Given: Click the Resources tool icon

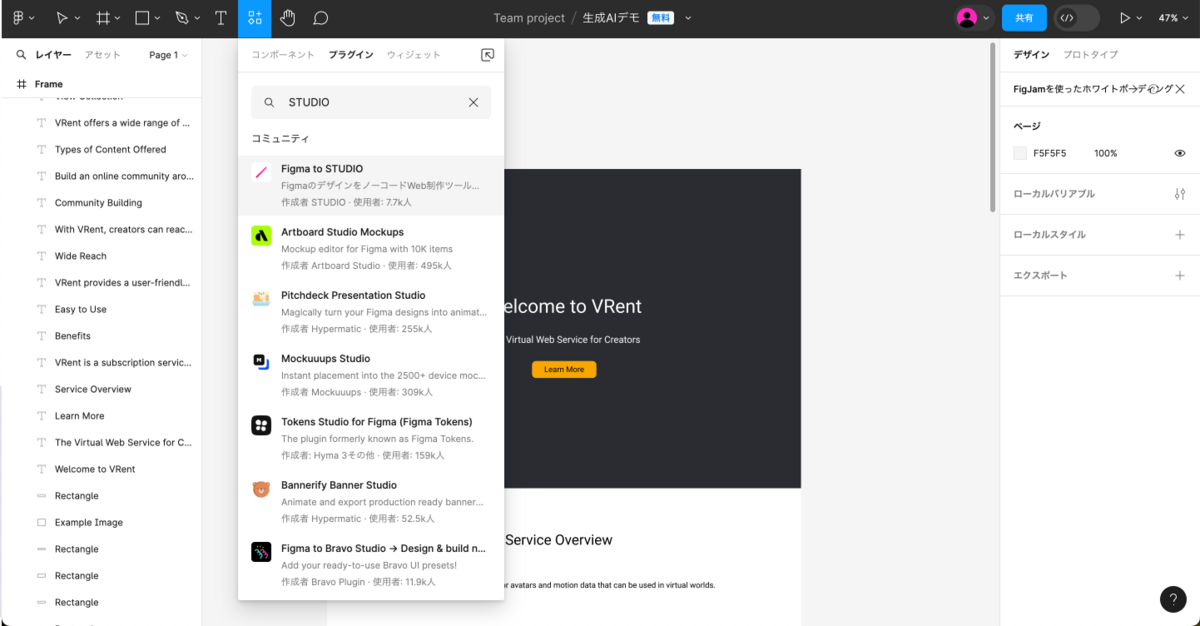Looking at the screenshot, I should [x=255, y=18].
